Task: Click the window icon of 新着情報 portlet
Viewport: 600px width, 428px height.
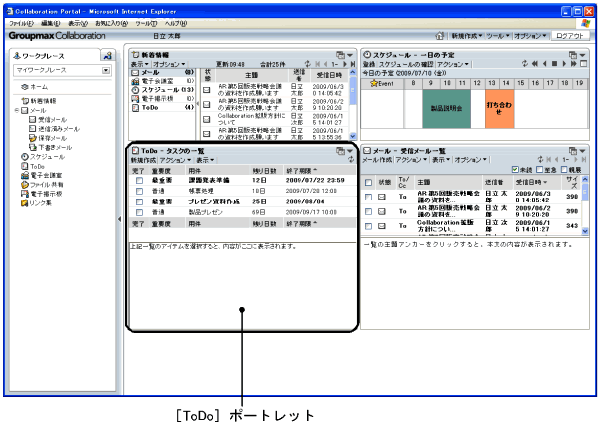Action: click(x=340, y=55)
